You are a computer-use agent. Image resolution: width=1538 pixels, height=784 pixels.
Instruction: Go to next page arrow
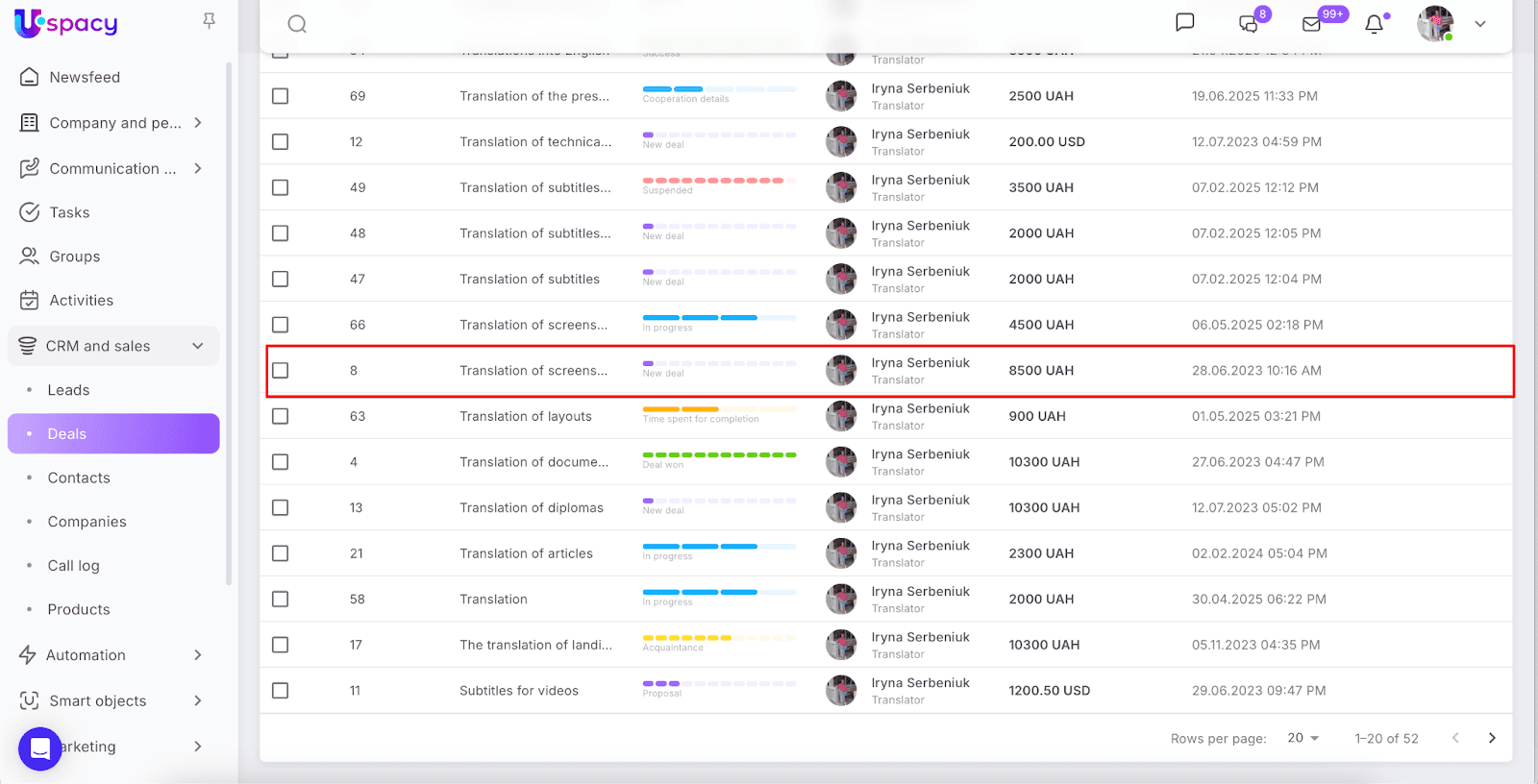(1492, 738)
